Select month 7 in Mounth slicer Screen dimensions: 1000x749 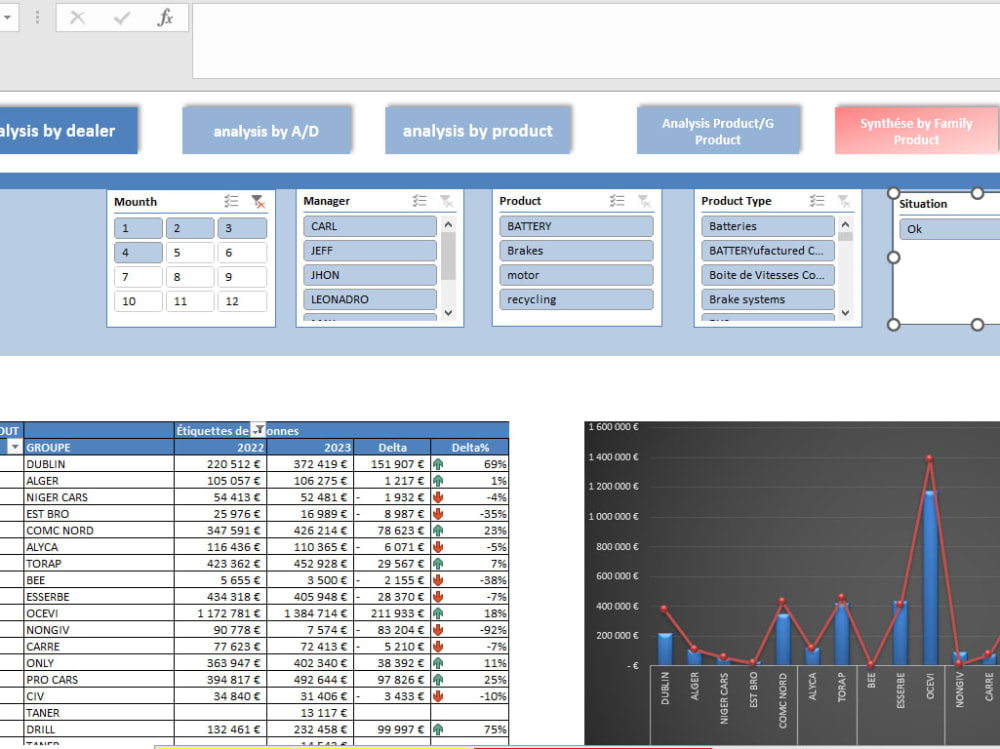[138, 276]
